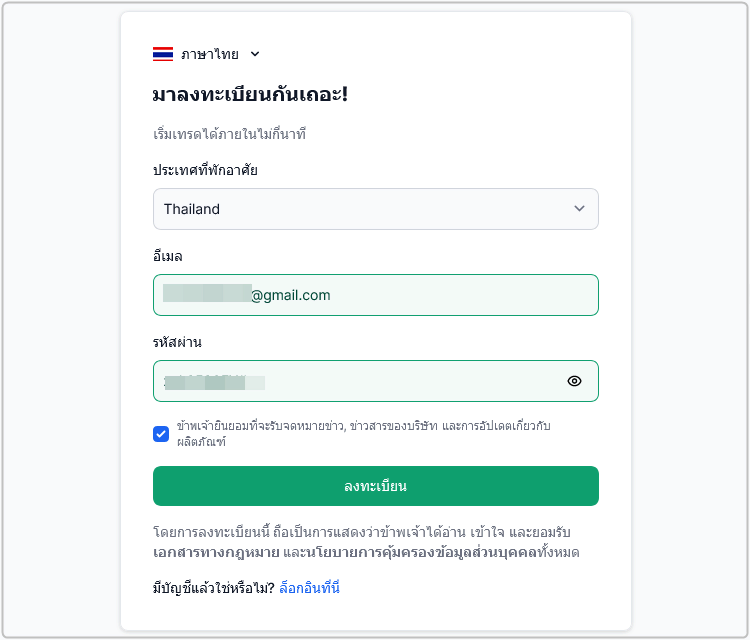Show password using the eye icon

click(x=574, y=381)
